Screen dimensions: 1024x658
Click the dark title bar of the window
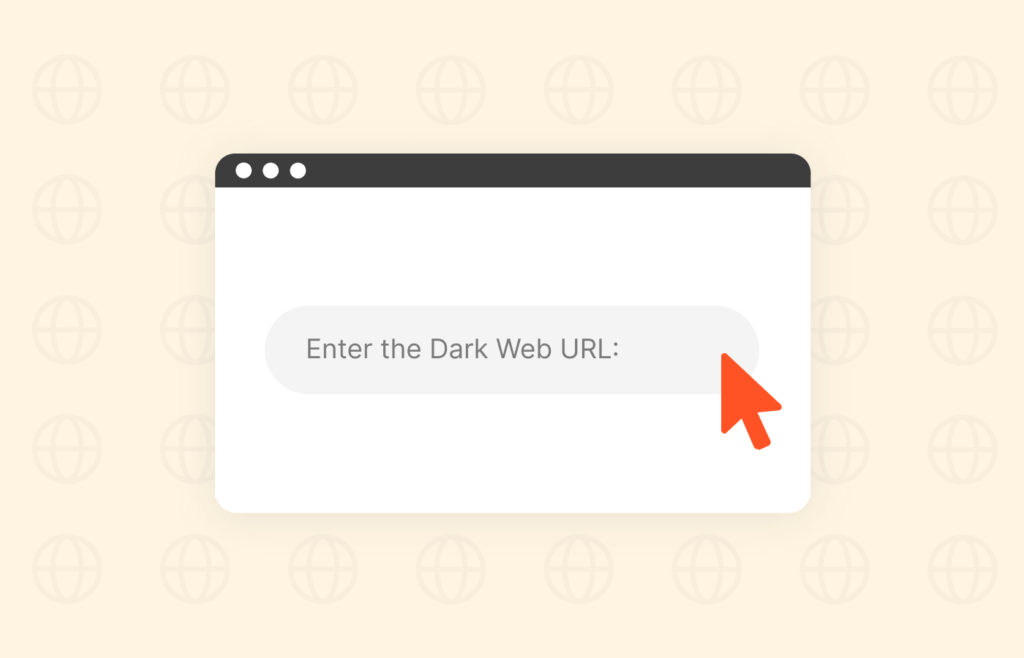pyautogui.click(x=513, y=170)
